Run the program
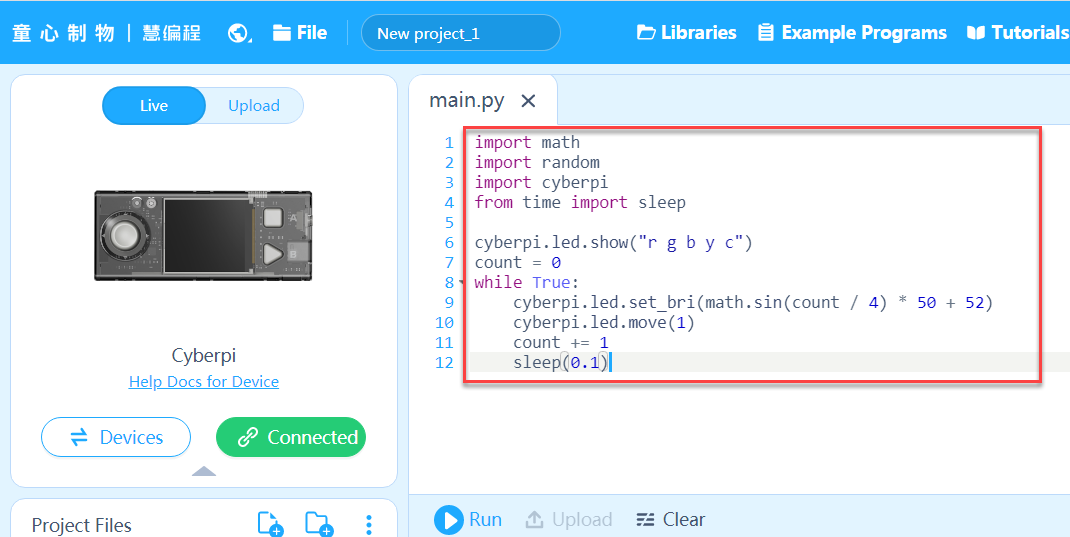The width and height of the screenshot is (1070, 537). tap(468, 520)
